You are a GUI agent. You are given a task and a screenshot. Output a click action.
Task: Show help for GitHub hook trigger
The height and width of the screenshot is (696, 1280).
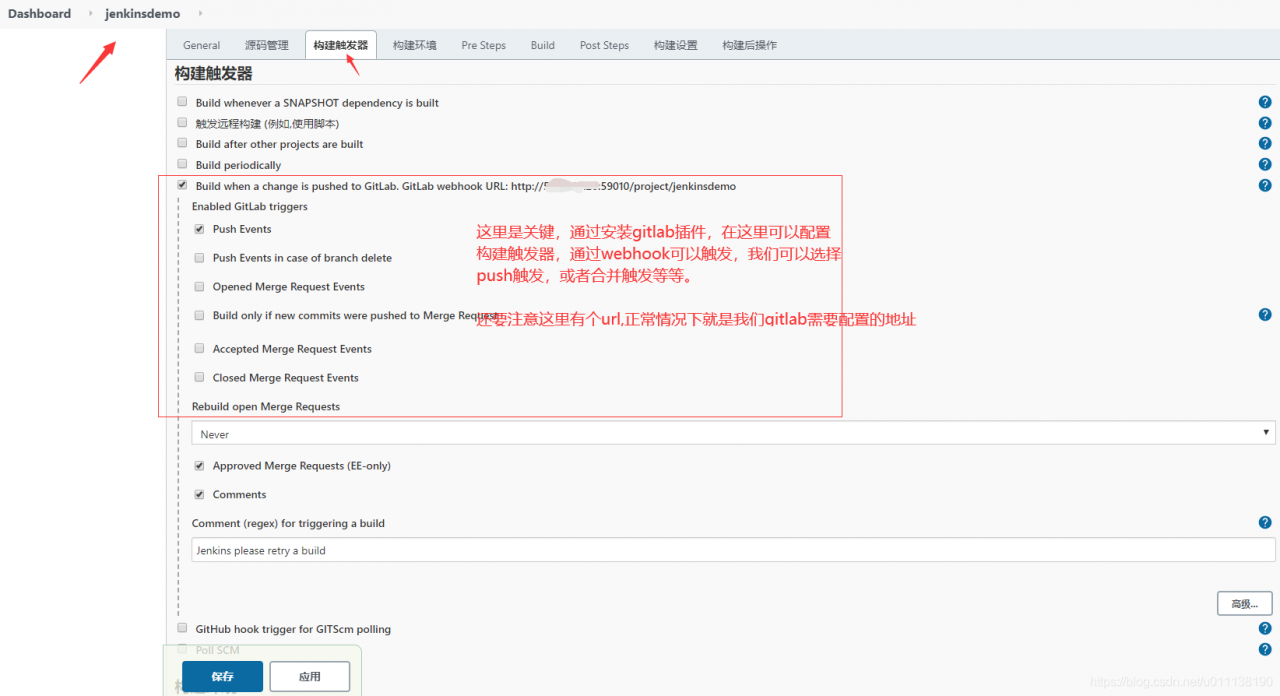pos(1265,628)
